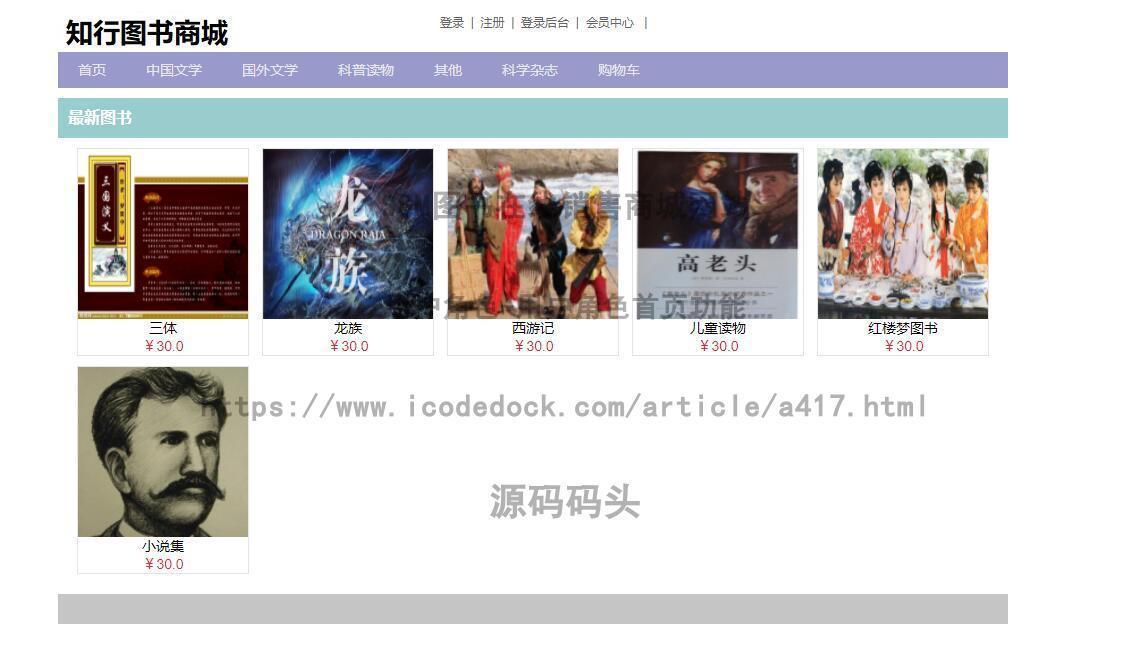Open the 三体 book cover image
Image resolution: width=1131 pixels, height=652 pixels.
tap(163, 234)
